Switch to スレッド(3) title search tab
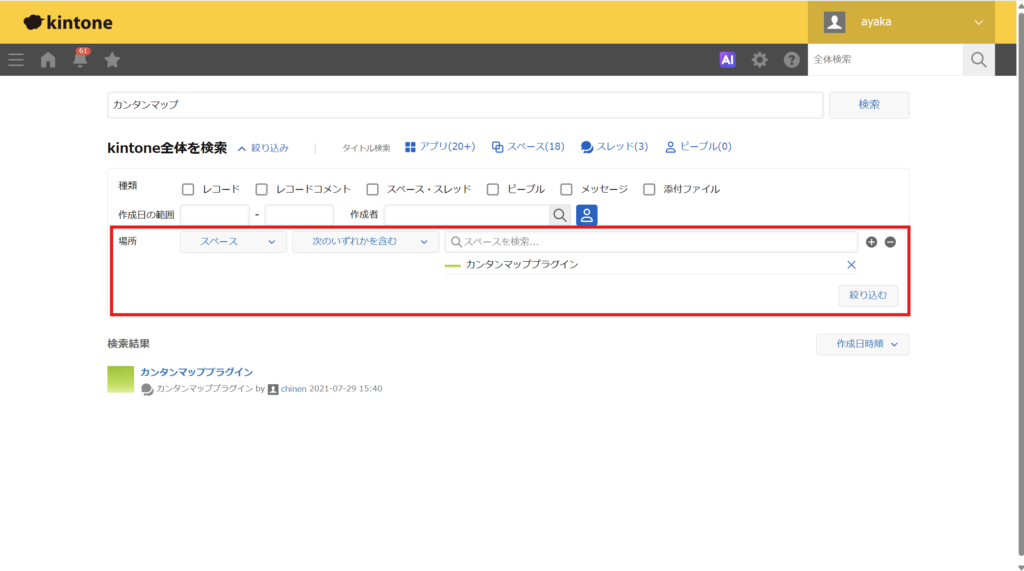1024x571 pixels. 615,147
